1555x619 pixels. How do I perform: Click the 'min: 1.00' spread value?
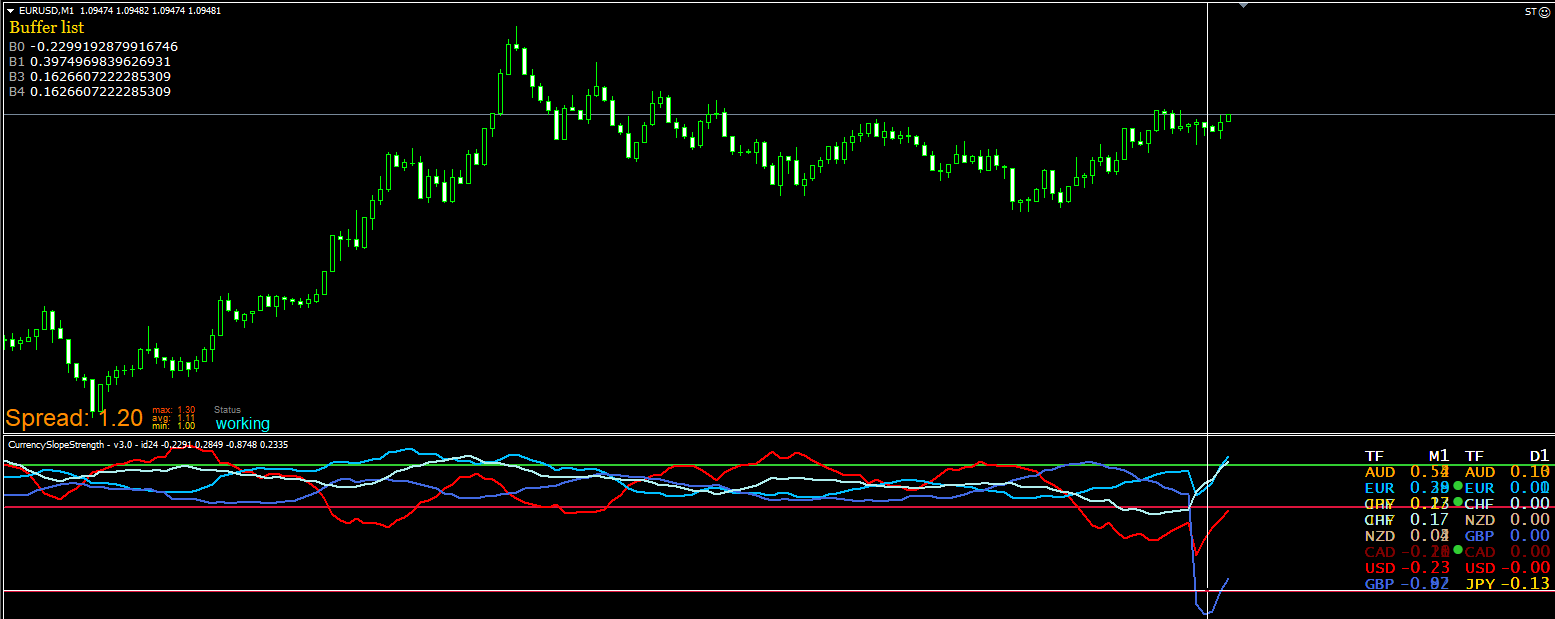tap(174, 426)
